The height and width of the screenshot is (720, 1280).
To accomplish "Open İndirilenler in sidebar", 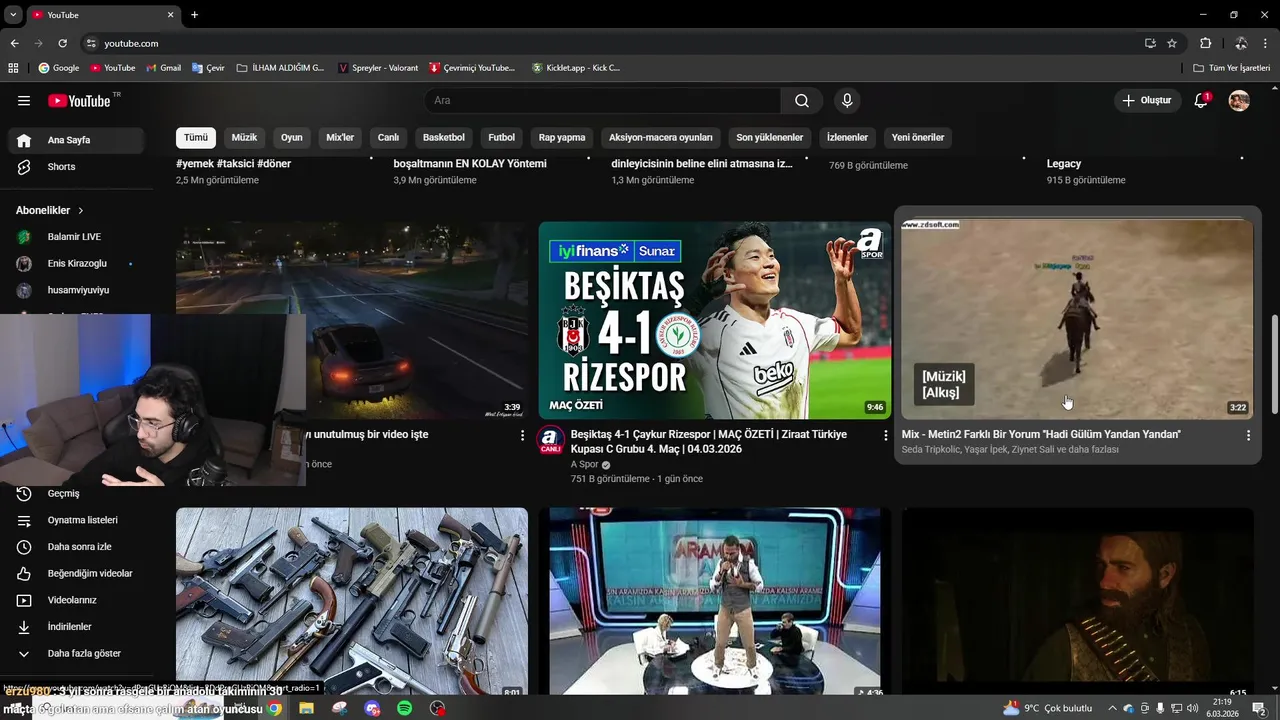I will (75, 627).
